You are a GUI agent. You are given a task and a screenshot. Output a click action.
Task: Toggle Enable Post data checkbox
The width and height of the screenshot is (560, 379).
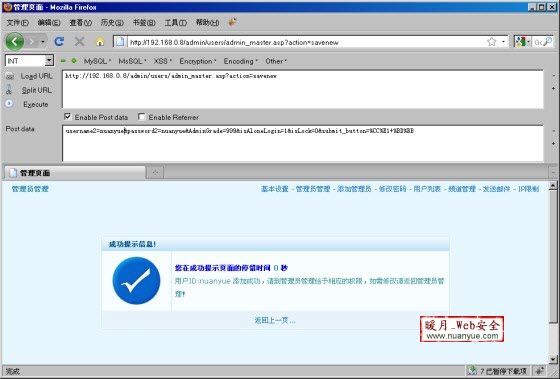[x=68, y=117]
